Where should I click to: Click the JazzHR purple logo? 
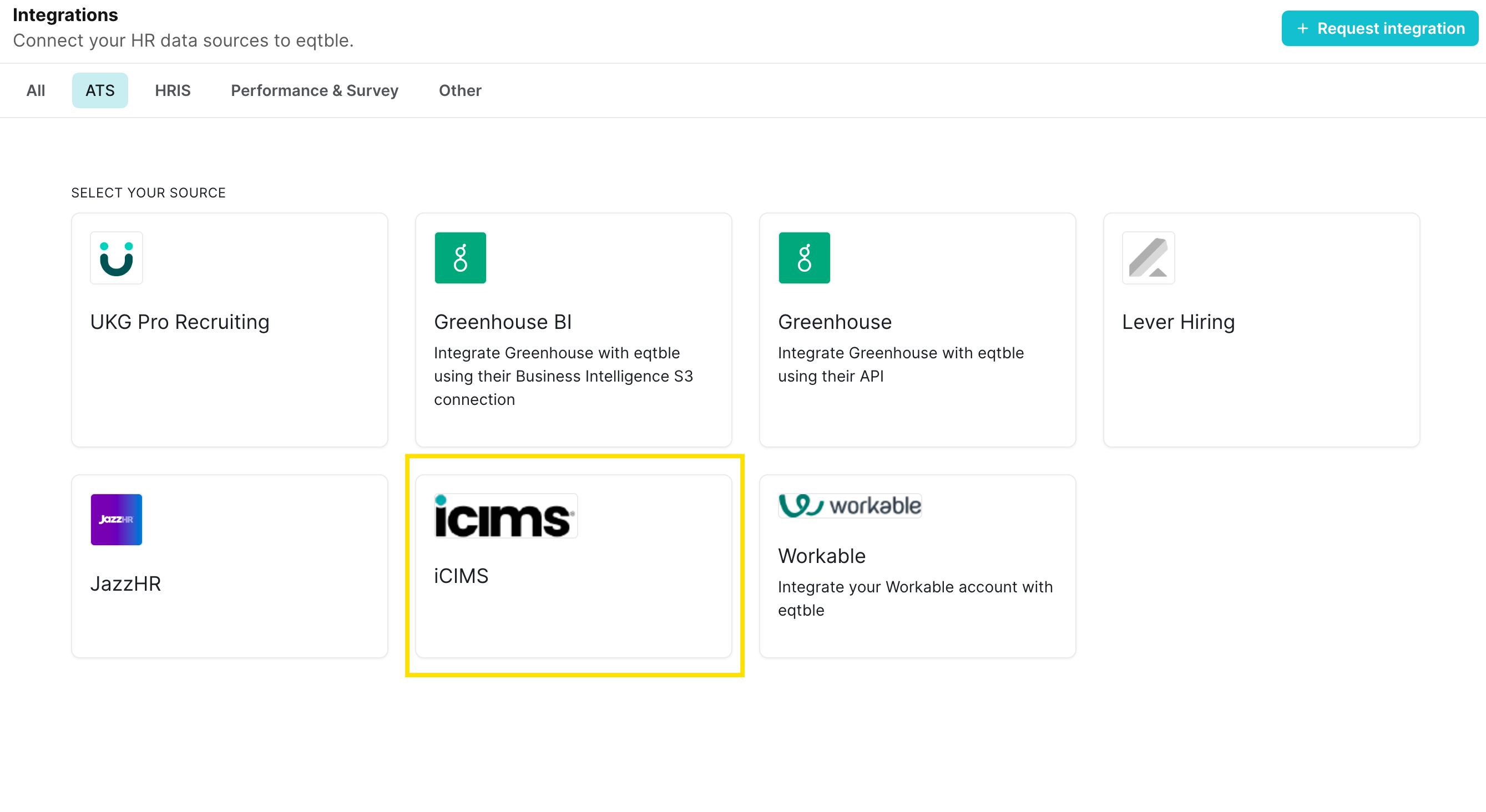coord(116,519)
